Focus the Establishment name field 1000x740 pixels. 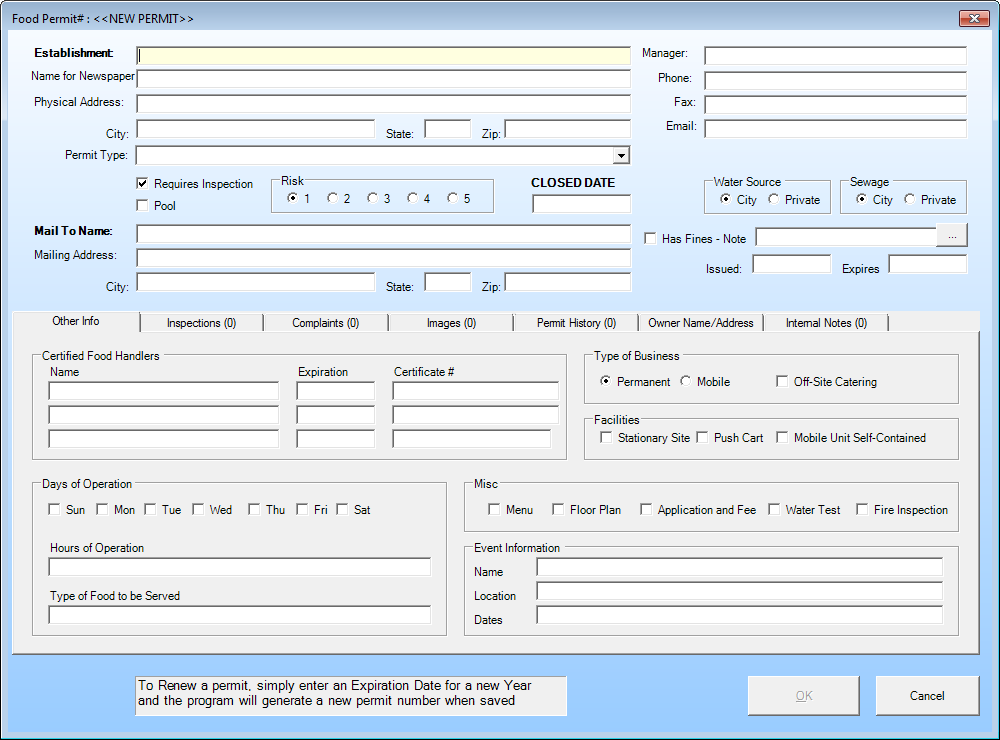point(383,56)
